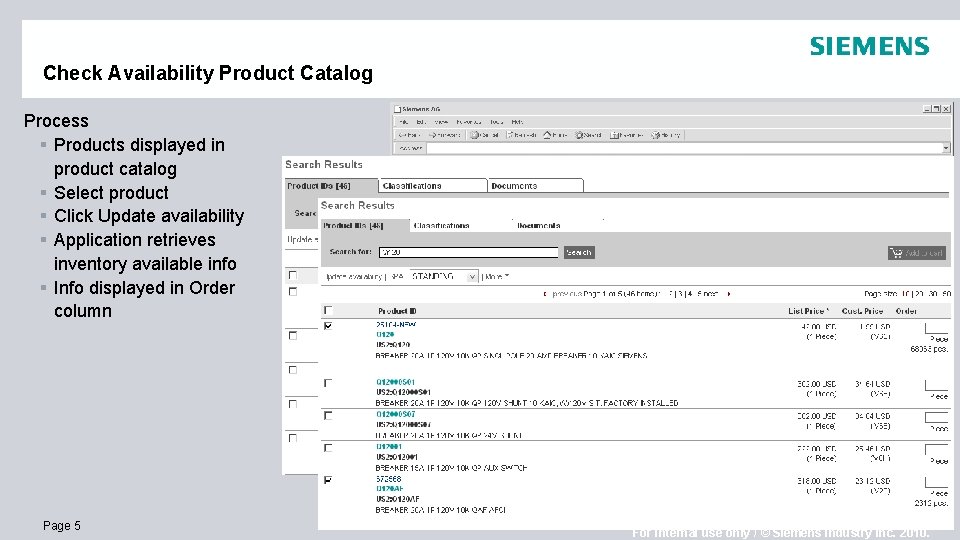Set page size to 50

pyautogui.click(x=947, y=294)
